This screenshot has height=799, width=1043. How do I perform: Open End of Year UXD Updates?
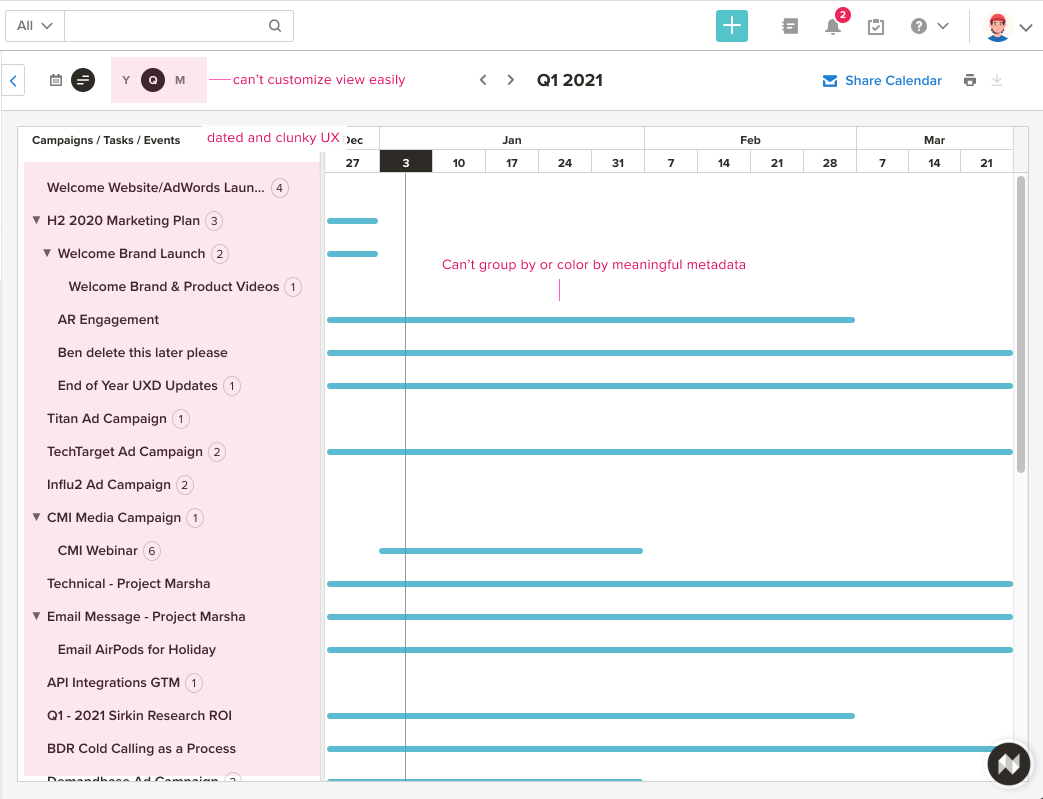pyautogui.click(x=138, y=385)
